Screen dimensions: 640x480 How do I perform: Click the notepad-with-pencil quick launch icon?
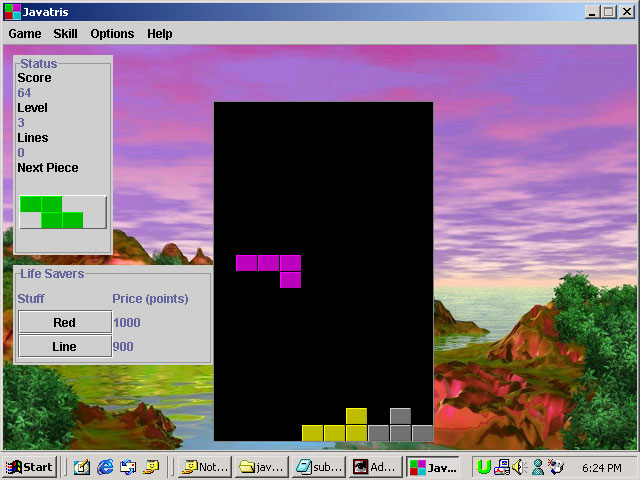82,467
